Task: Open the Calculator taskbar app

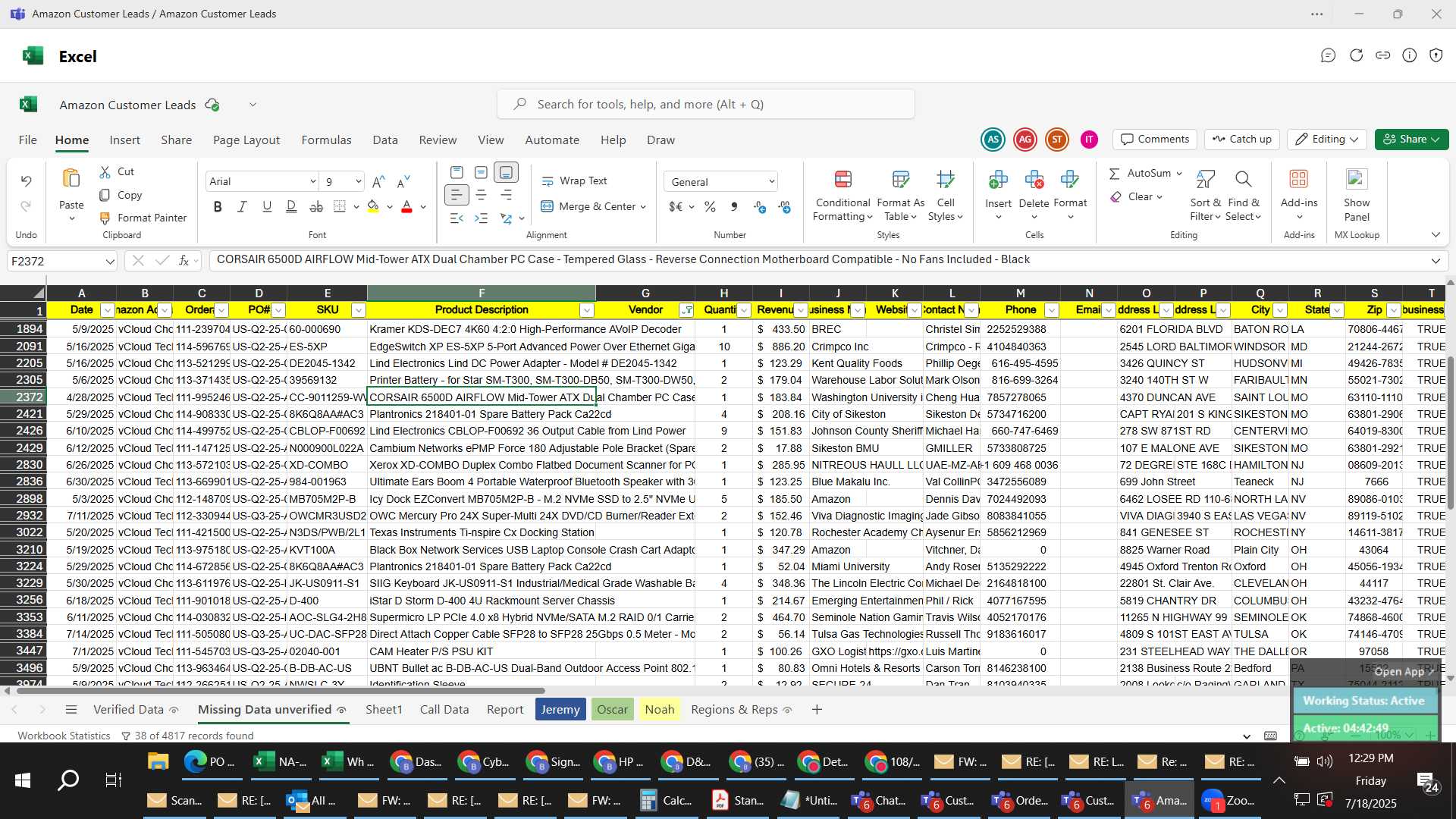Action: point(666,800)
